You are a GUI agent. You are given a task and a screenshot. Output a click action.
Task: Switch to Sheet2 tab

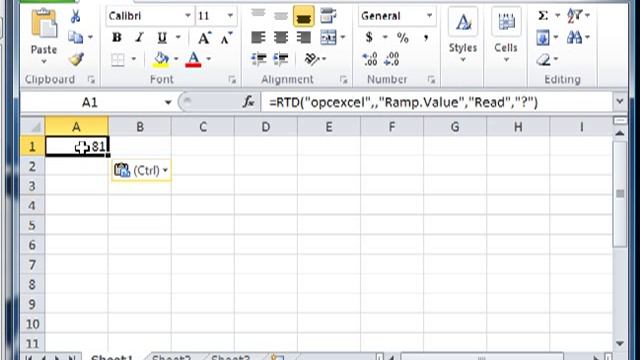[171, 358]
